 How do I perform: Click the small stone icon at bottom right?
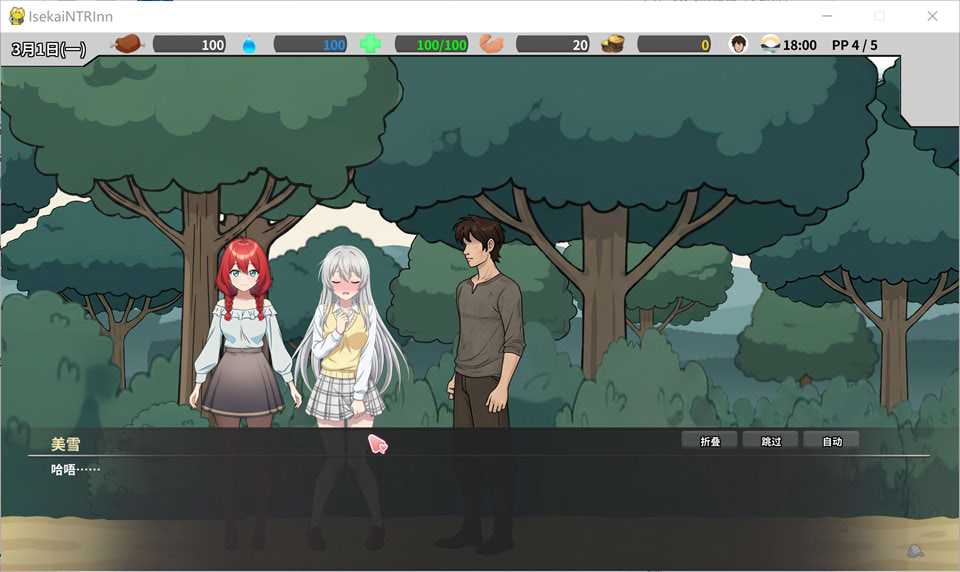click(x=915, y=550)
